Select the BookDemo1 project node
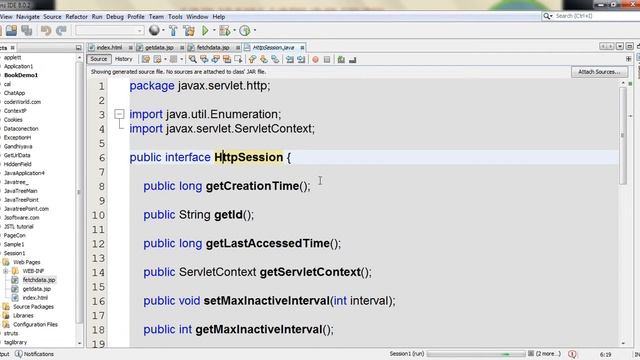Viewport: 640px width, 360px height. [x=21, y=75]
